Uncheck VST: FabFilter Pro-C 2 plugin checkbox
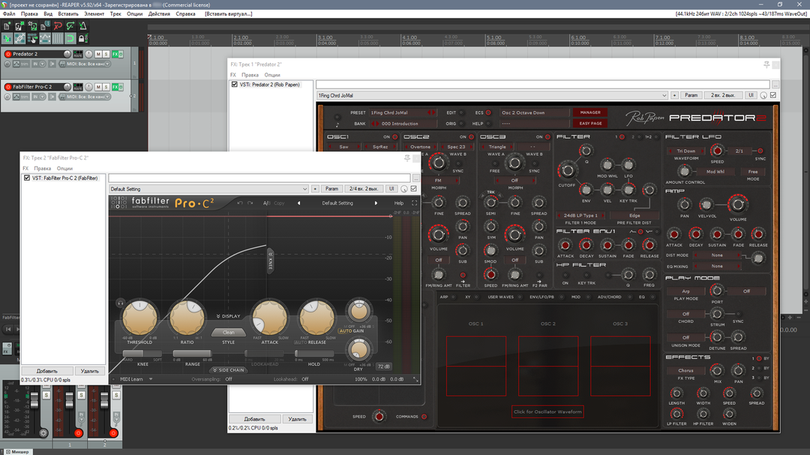 [x=27, y=178]
